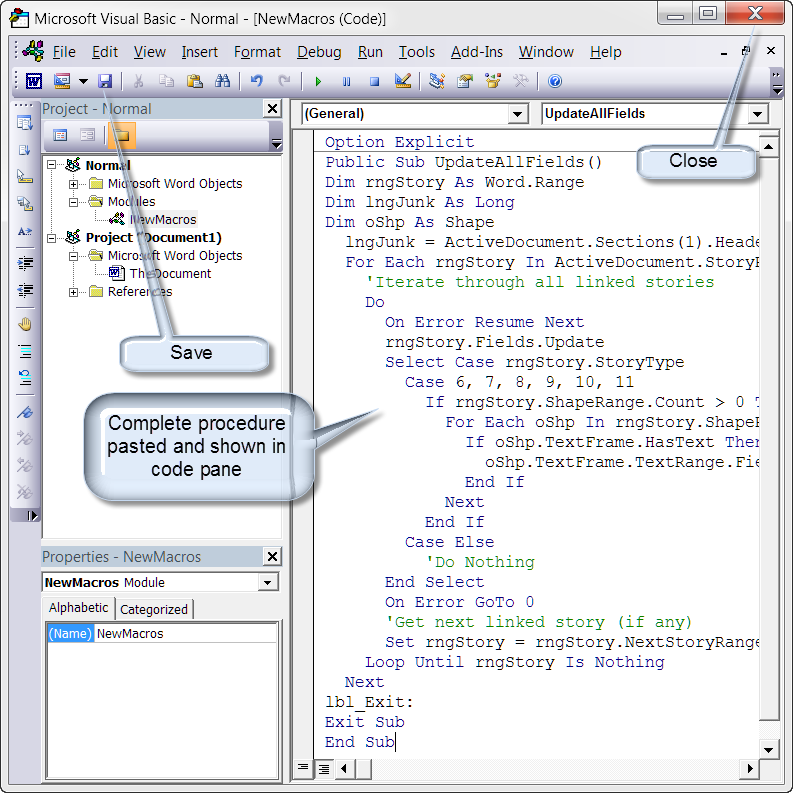Click the (Name) property value NewMacros
Screen dimensions: 793x793
click(185, 634)
